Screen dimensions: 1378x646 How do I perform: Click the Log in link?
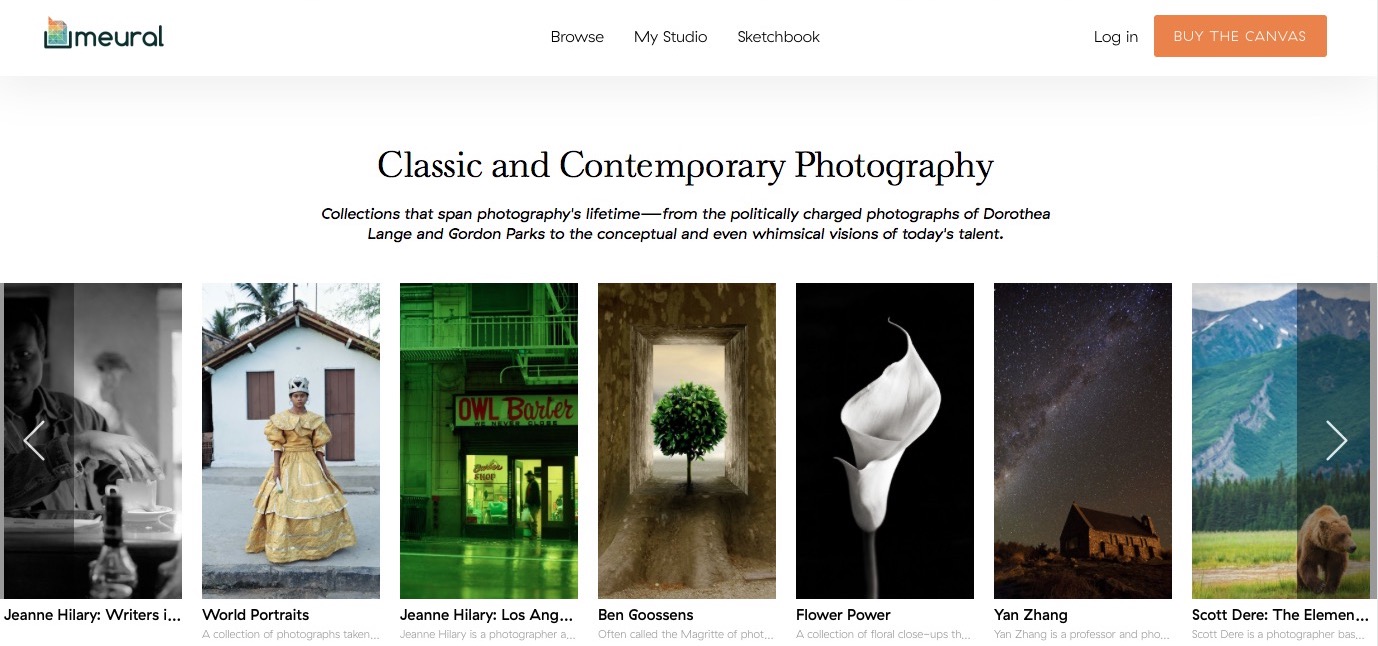tap(1116, 37)
